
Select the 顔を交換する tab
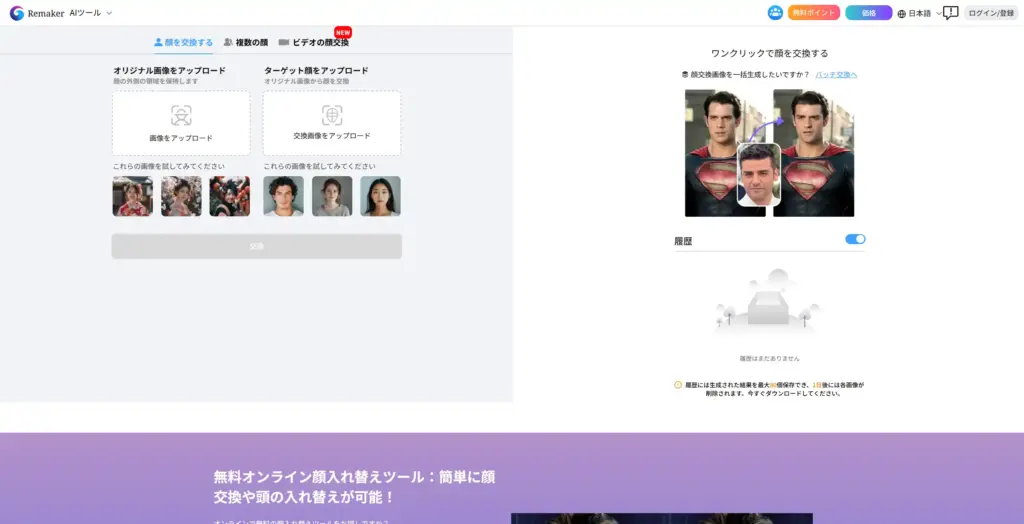pyautogui.click(x=184, y=42)
